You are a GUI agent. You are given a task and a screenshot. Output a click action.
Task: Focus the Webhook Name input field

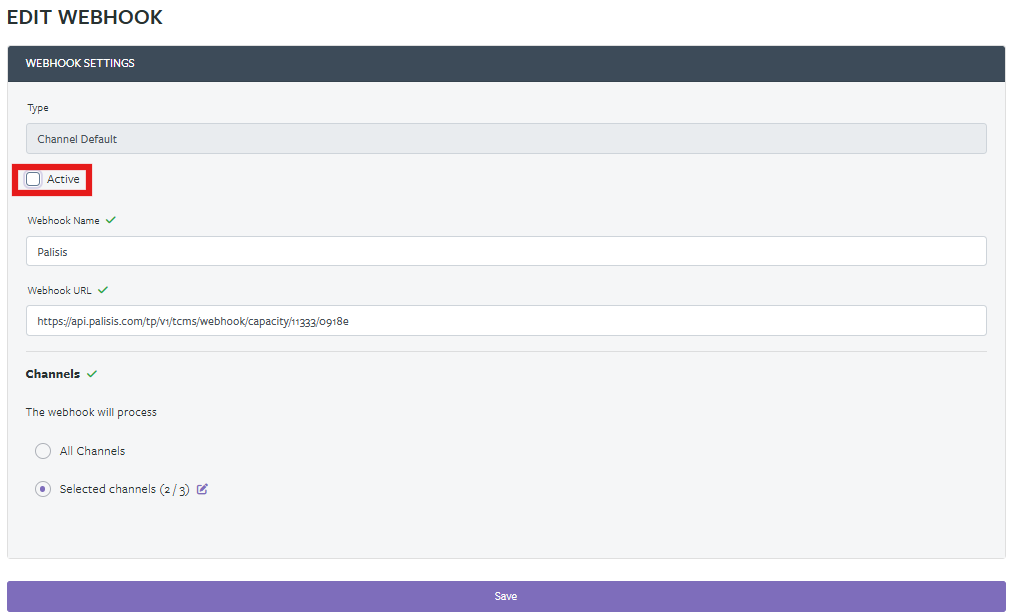(506, 251)
